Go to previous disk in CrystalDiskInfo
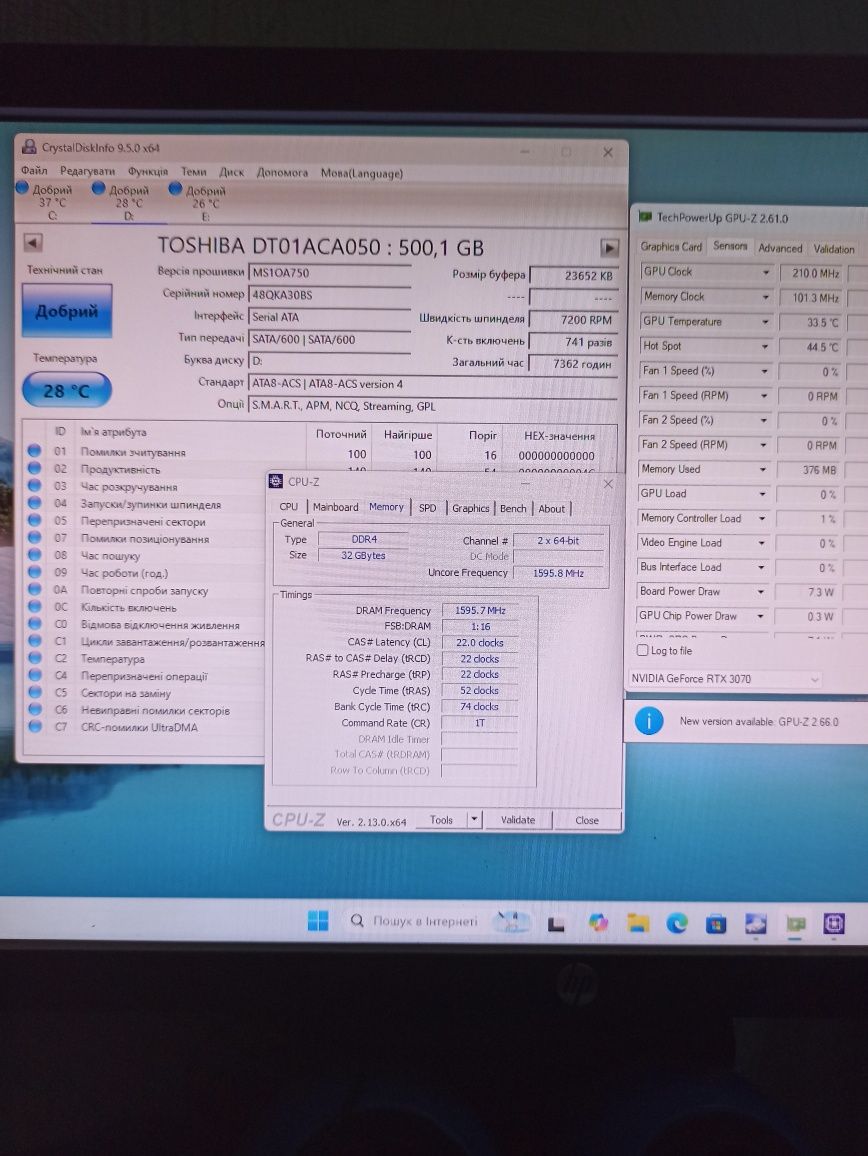 33,243
